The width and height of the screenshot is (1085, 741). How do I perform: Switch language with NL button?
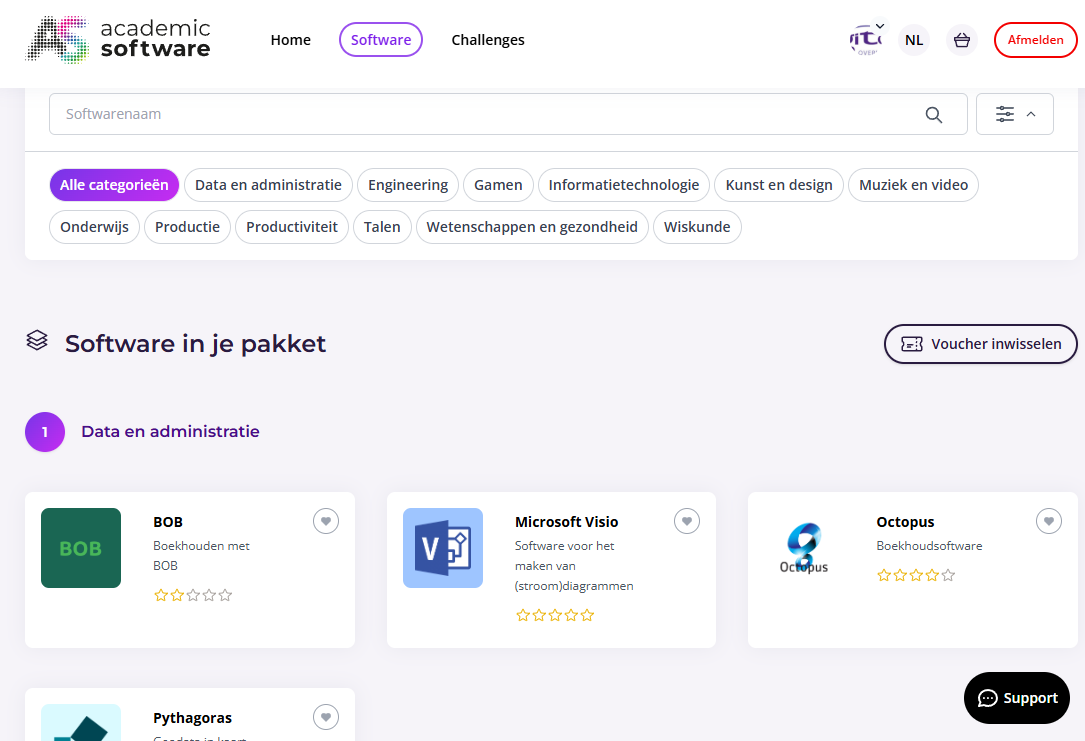914,40
